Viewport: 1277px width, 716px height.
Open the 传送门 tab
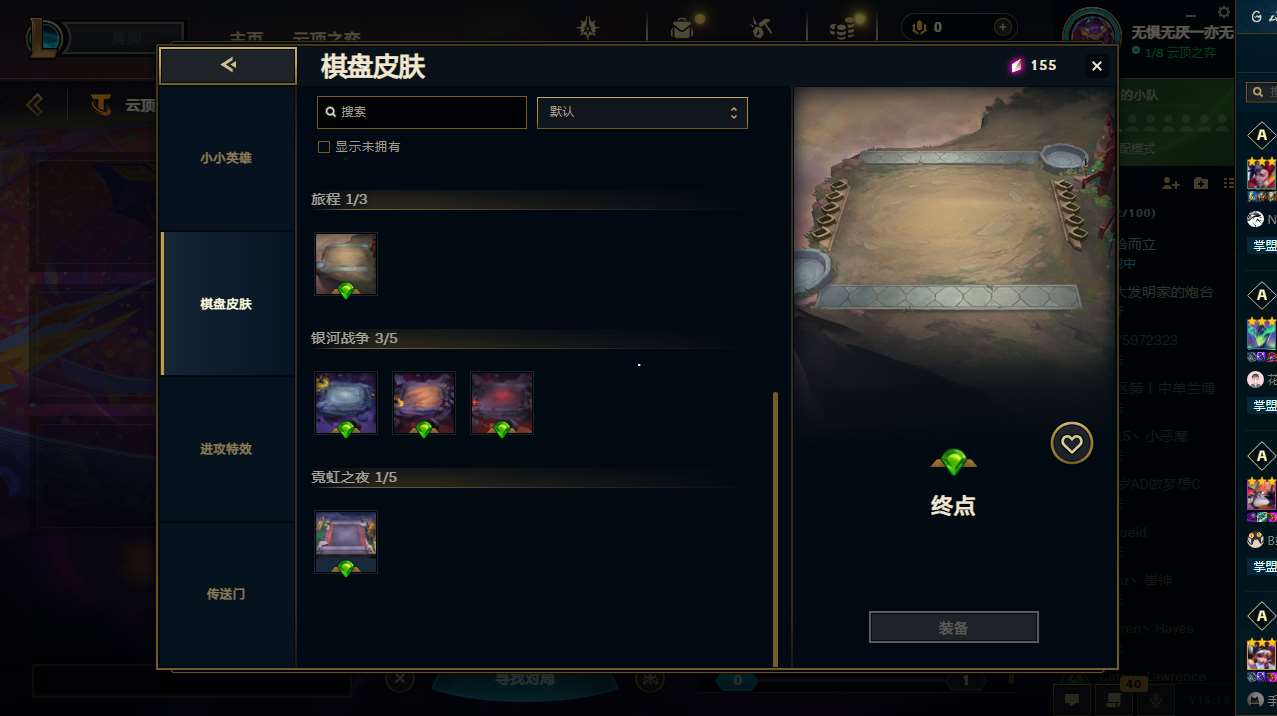coord(226,594)
